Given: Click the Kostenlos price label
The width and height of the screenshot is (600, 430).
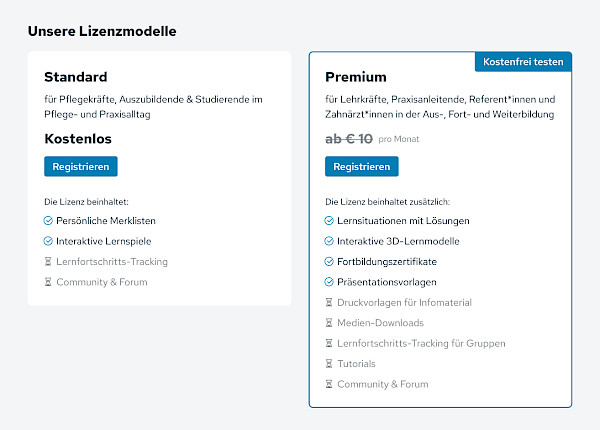Looking at the screenshot, I should point(78,138).
